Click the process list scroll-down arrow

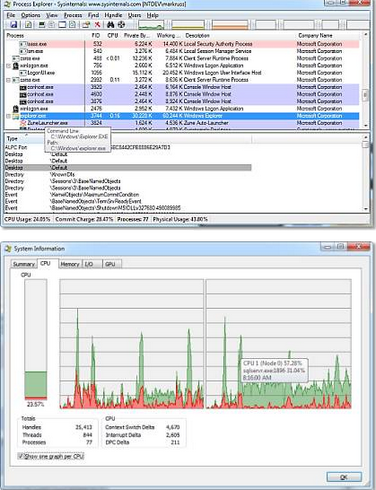366,126
